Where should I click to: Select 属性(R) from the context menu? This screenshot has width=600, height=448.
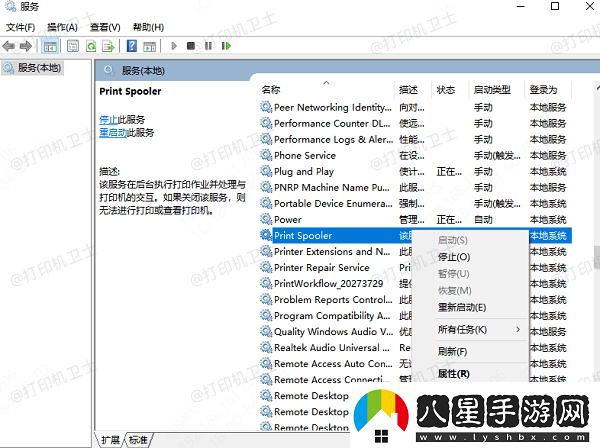[454, 373]
